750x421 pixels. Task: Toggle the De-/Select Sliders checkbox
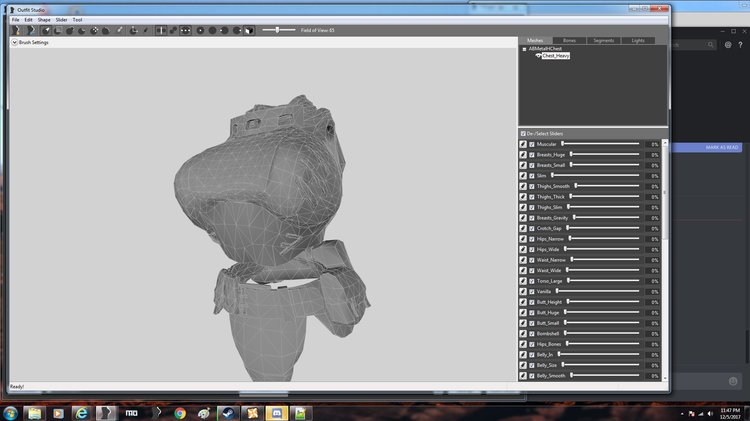523,133
